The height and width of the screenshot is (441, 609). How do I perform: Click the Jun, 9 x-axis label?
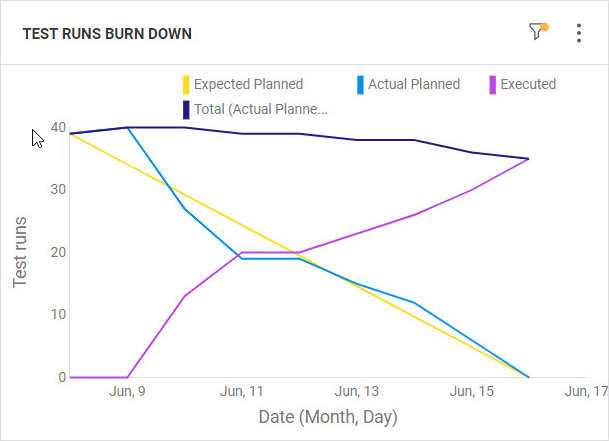pyautogui.click(x=127, y=391)
